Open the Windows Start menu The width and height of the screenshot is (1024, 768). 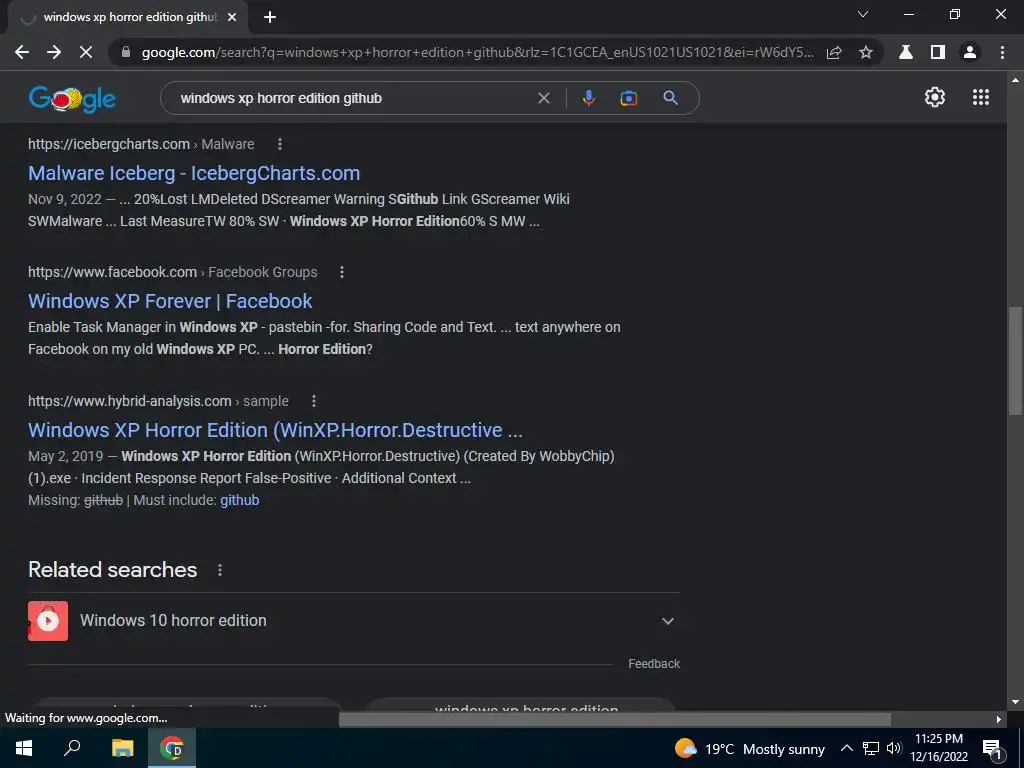tap(24, 748)
